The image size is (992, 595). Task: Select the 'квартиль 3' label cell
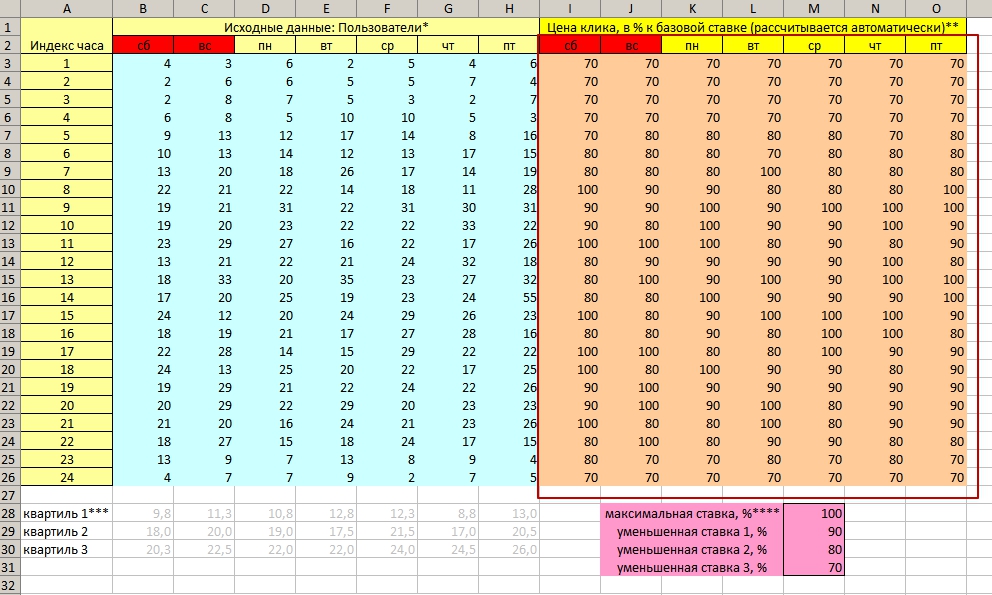pyautogui.click(x=66, y=549)
